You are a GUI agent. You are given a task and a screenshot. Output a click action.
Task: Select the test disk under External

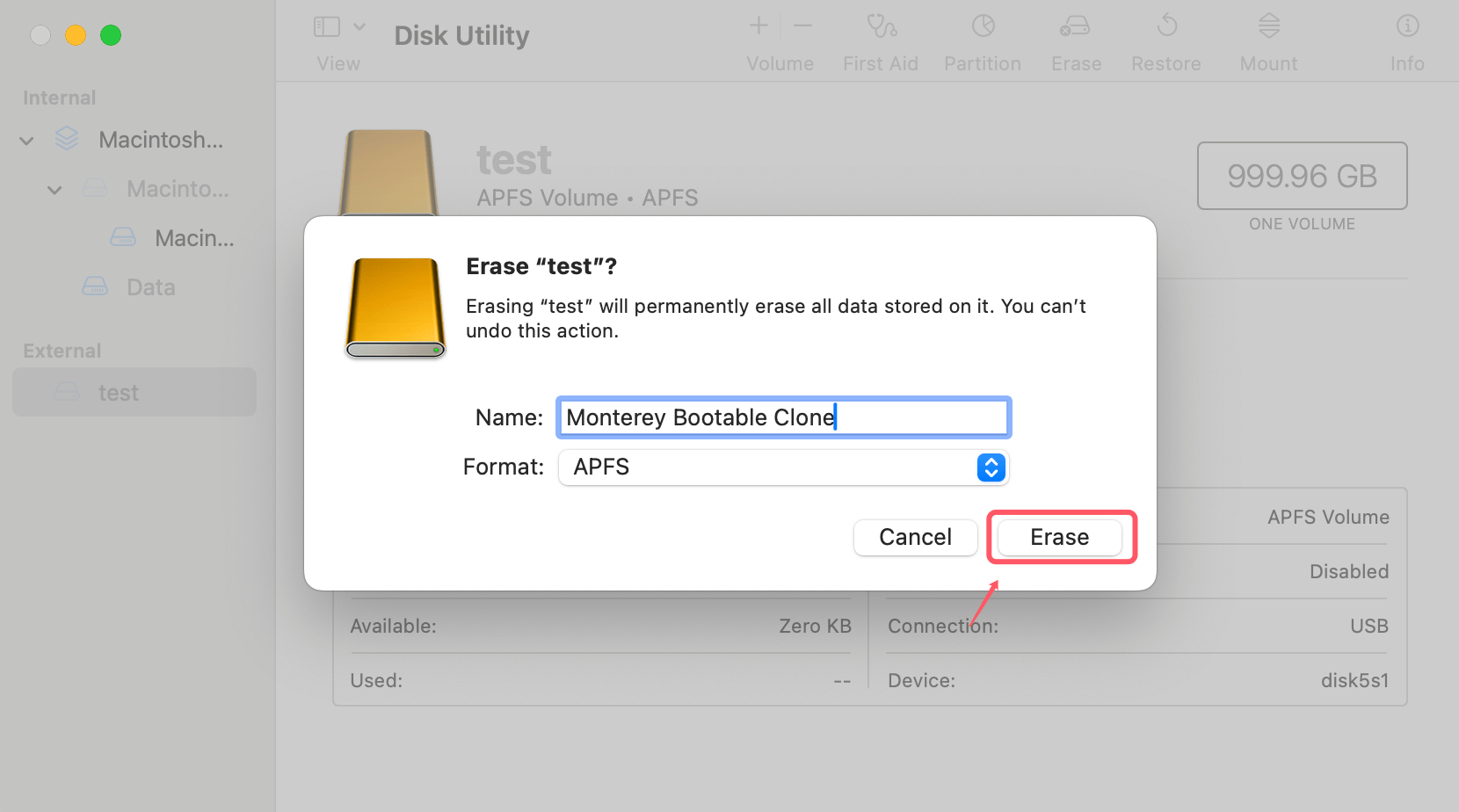(119, 392)
